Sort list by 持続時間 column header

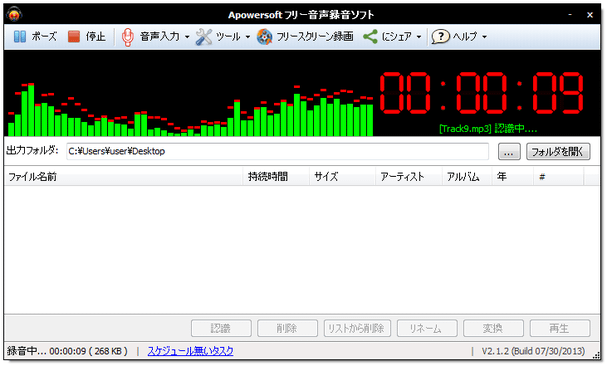click(x=276, y=177)
